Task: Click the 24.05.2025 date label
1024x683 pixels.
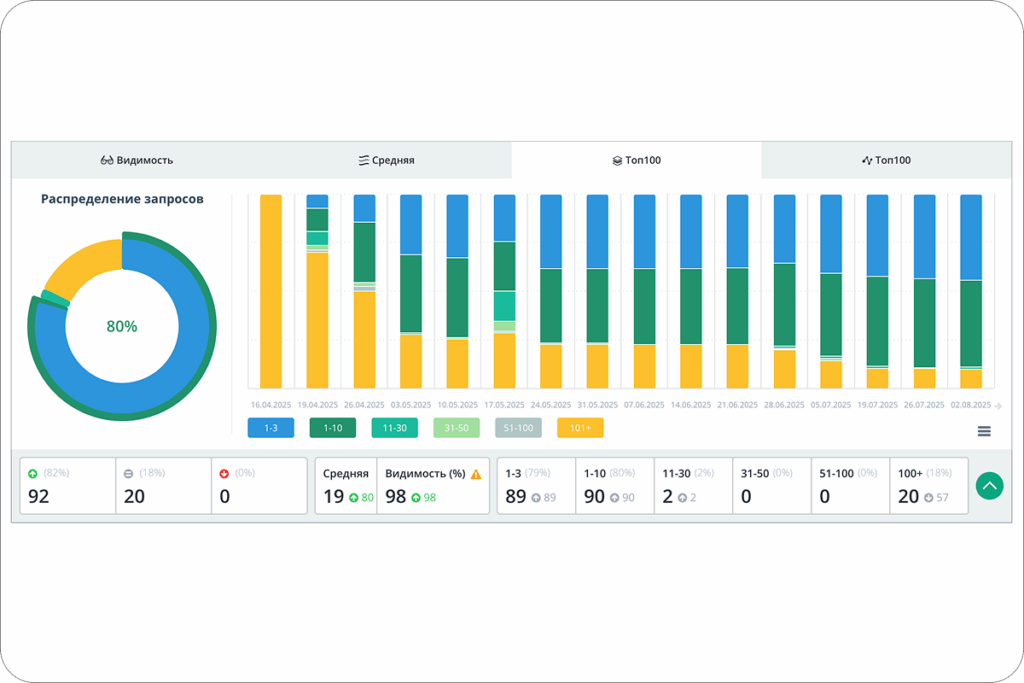Action: (551, 405)
